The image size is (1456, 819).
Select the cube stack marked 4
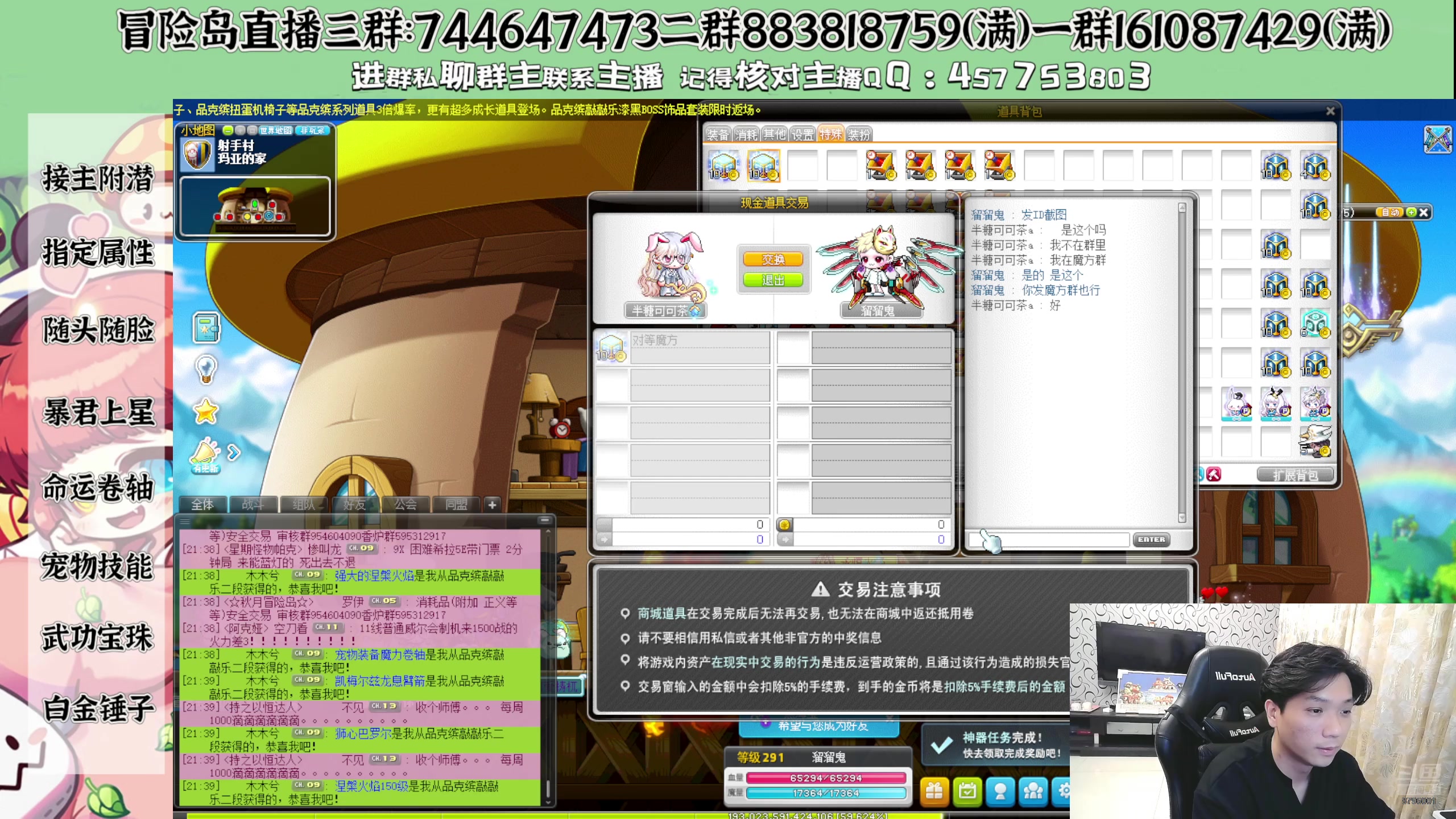[1315, 166]
